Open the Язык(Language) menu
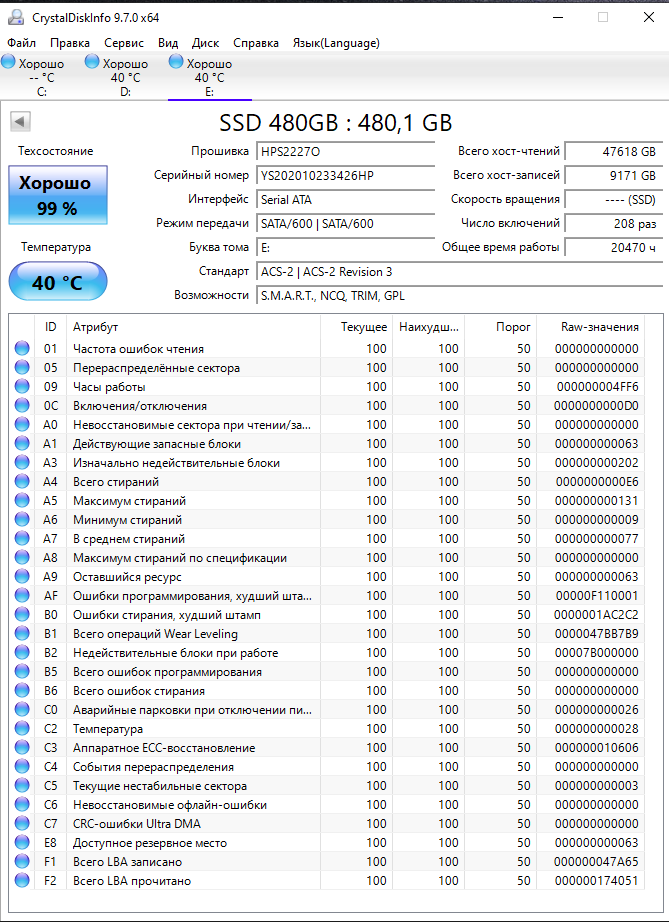Image resolution: width=669 pixels, height=922 pixels. point(336,43)
